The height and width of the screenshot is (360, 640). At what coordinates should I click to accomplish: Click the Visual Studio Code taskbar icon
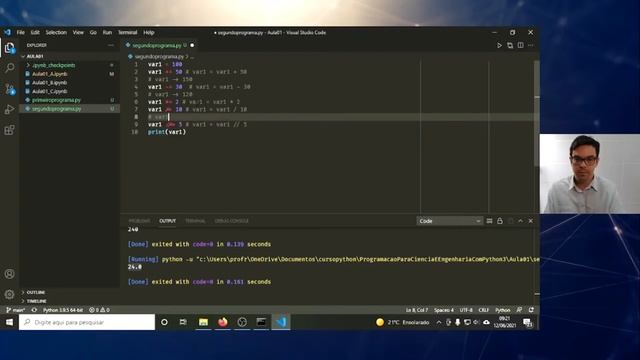point(281,322)
